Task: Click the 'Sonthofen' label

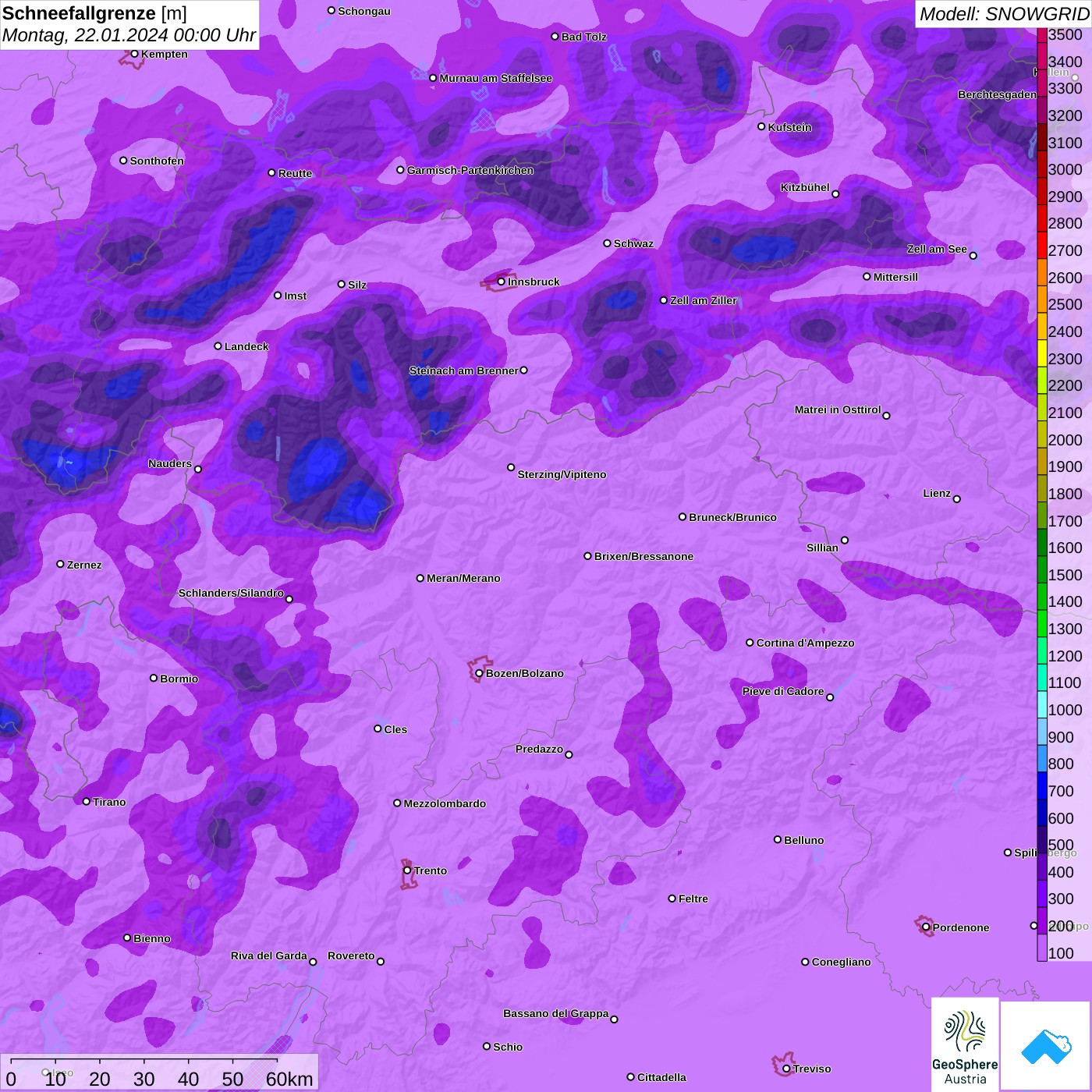Action: [157, 161]
